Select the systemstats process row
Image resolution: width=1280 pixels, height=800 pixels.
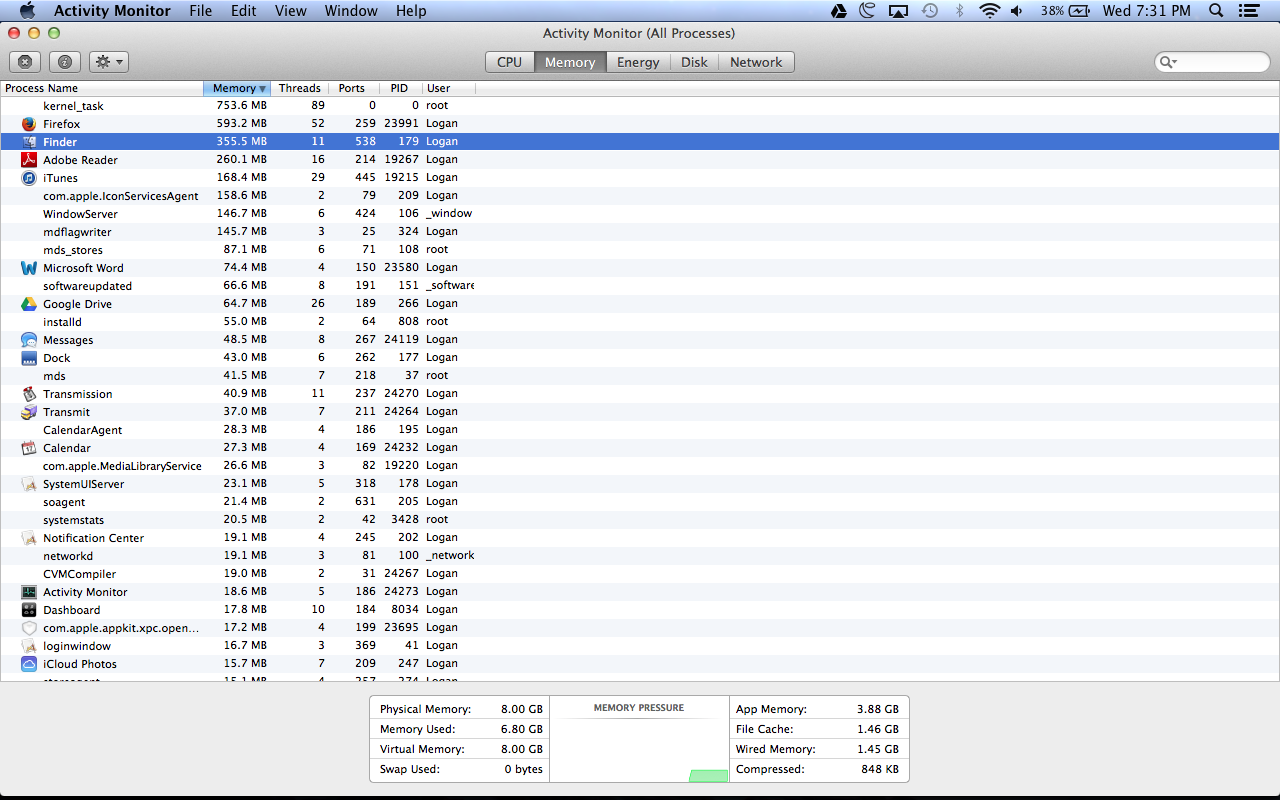[640, 520]
